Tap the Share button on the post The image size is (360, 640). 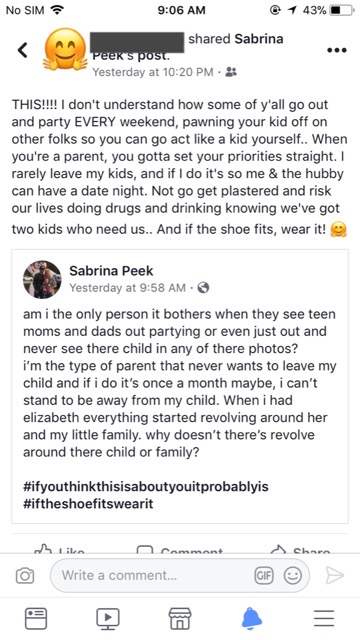pos(301,549)
